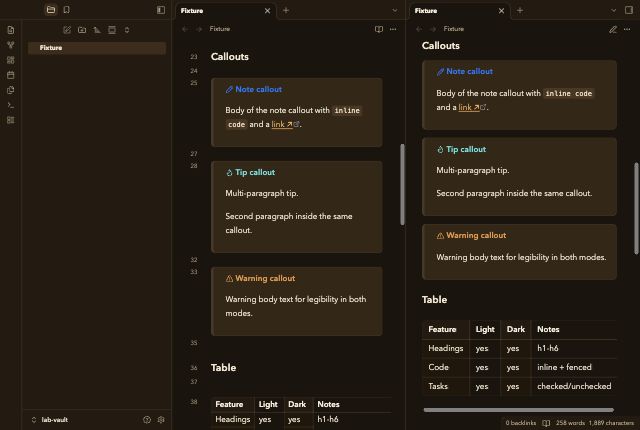Open daily note calendar ribbon icon
The height and width of the screenshot is (430, 640).
(11, 75)
